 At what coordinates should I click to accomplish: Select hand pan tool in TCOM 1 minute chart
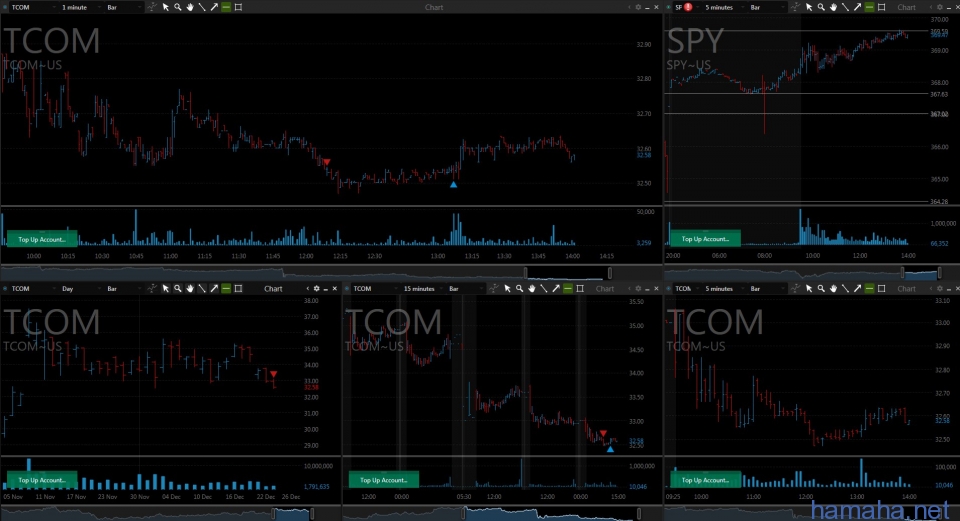[190, 7]
